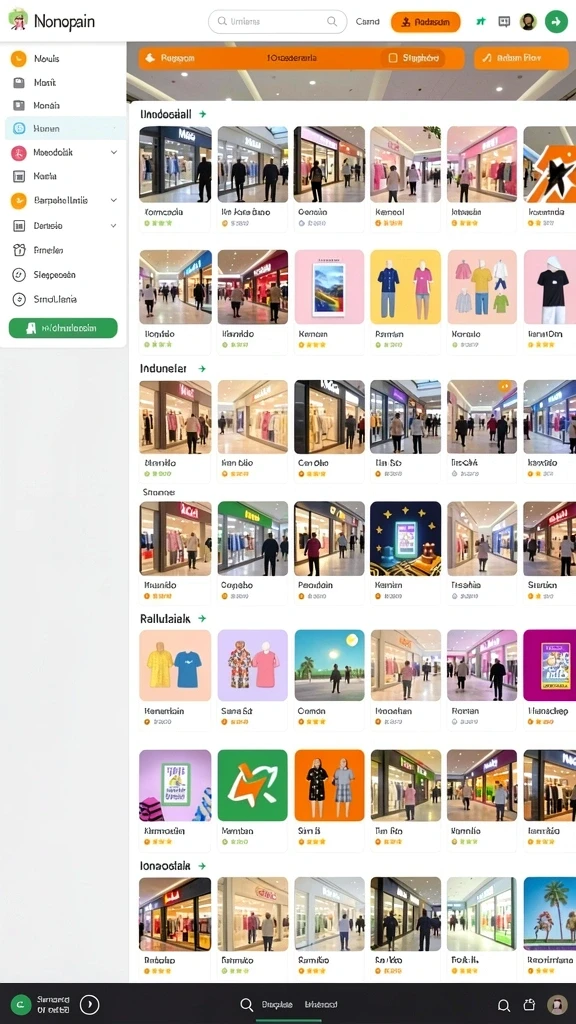This screenshot has width=576, height=1024.
Task: Open the orange star logo thumbnail
Action: (549, 164)
